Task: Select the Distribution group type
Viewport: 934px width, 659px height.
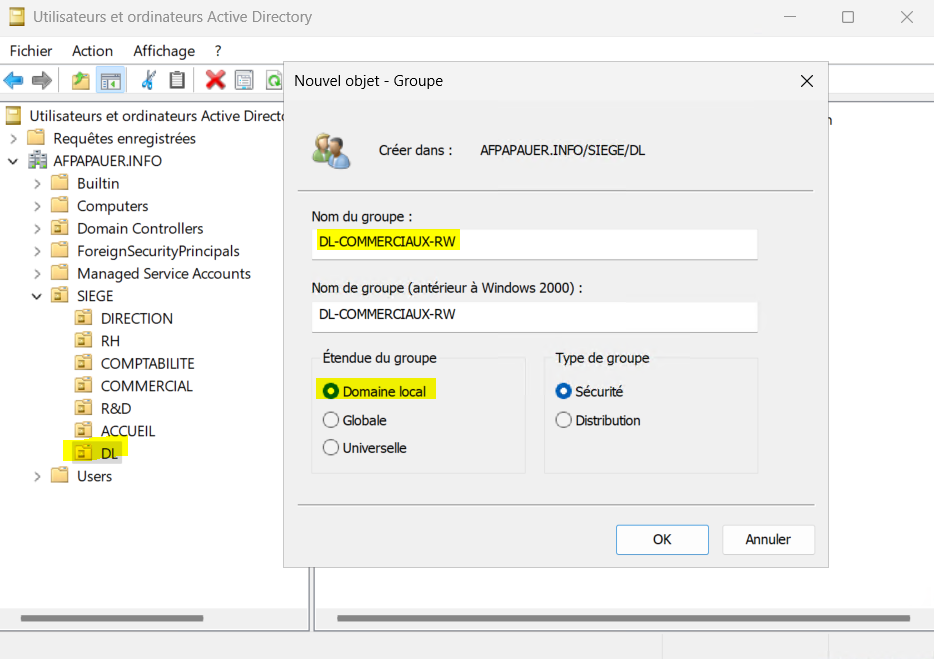Action: (564, 420)
